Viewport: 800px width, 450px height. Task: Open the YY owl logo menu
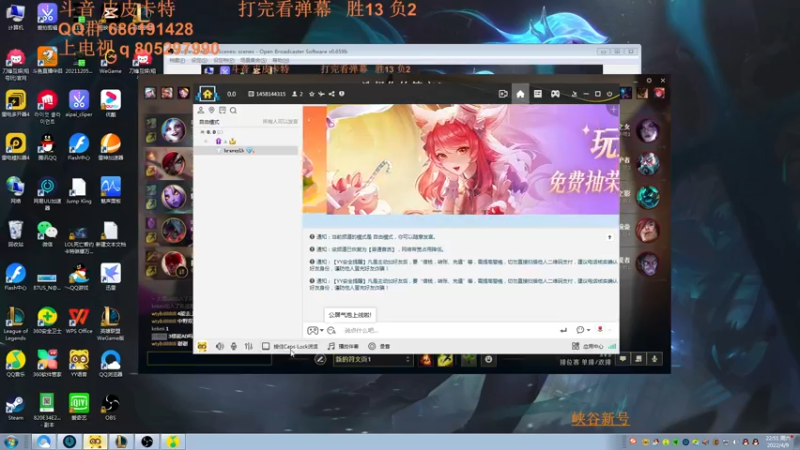click(x=202, y=346)
